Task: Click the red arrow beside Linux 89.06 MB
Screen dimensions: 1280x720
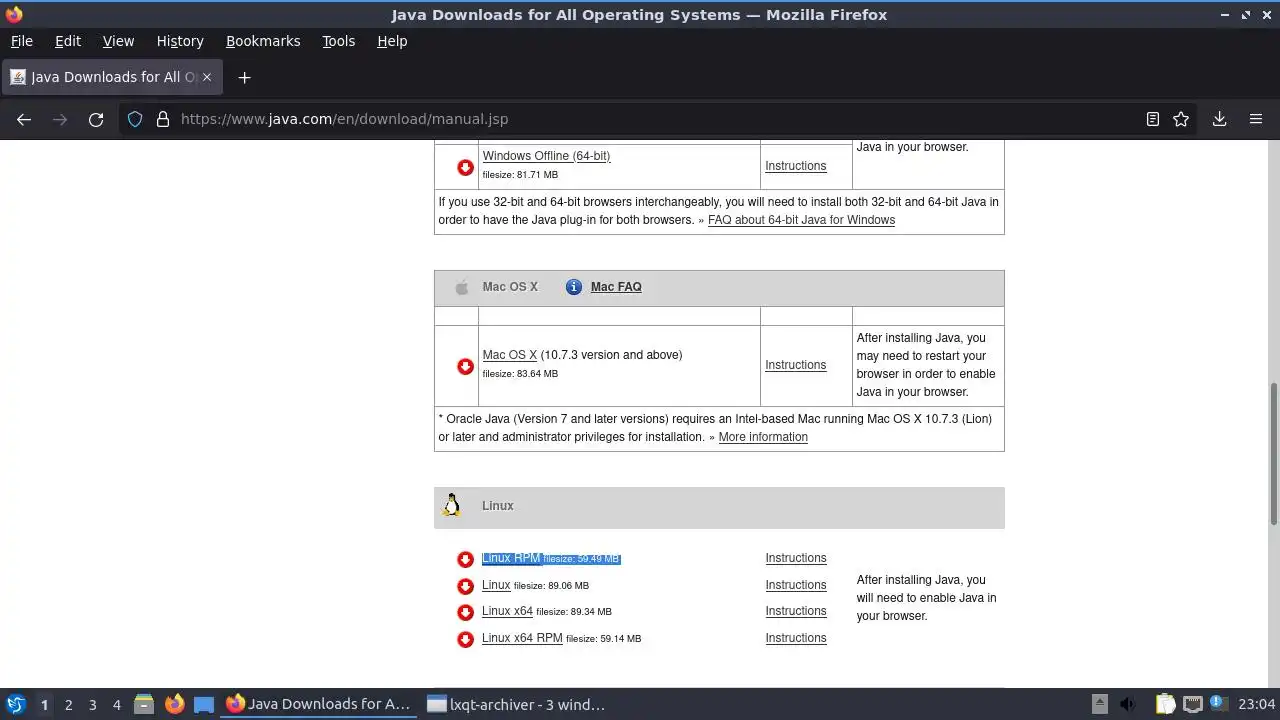Action: [465, 586]
